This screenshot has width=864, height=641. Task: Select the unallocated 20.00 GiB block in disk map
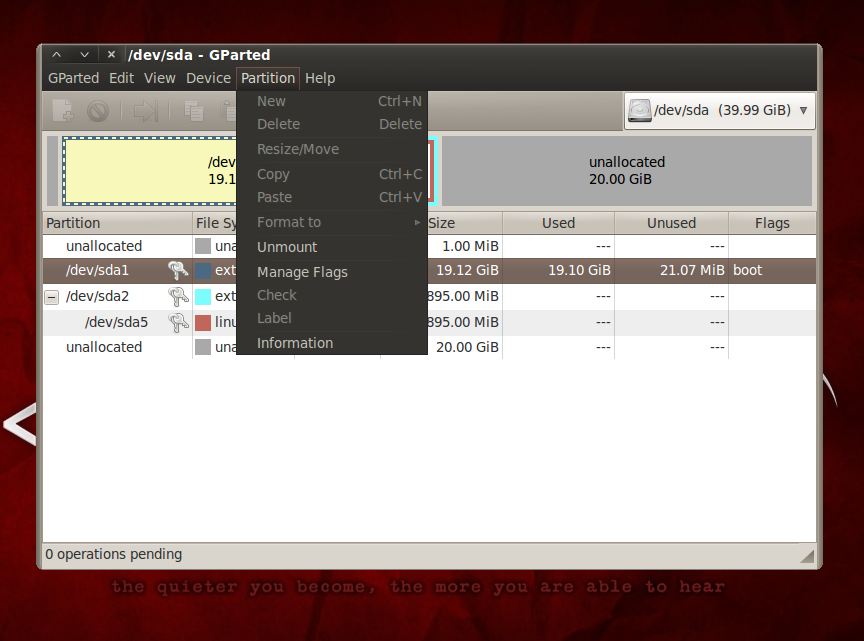pos(627,171)
